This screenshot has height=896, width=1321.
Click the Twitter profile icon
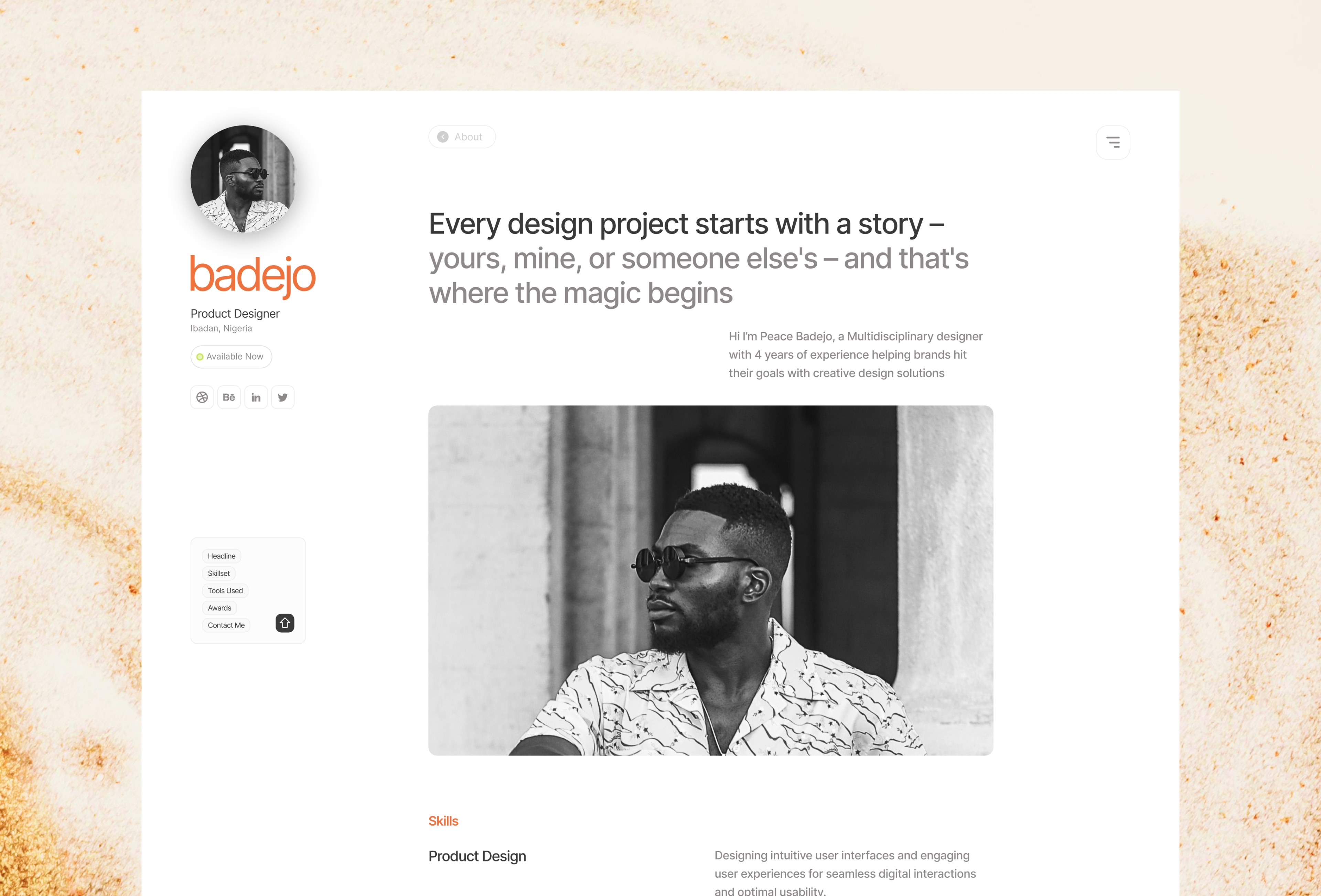(282, 397)
